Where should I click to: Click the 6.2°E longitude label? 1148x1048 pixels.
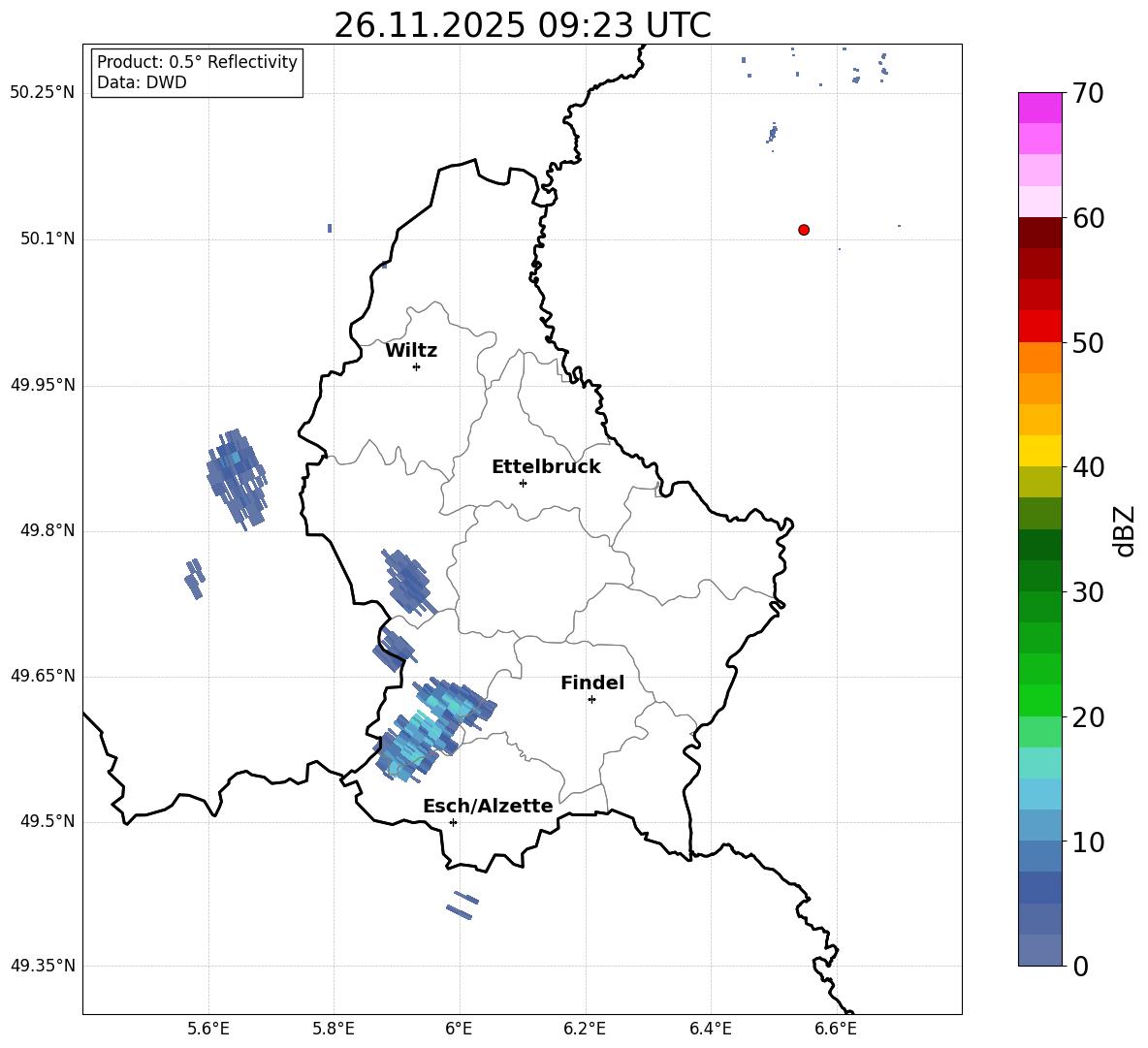(x=585, y=1029)
